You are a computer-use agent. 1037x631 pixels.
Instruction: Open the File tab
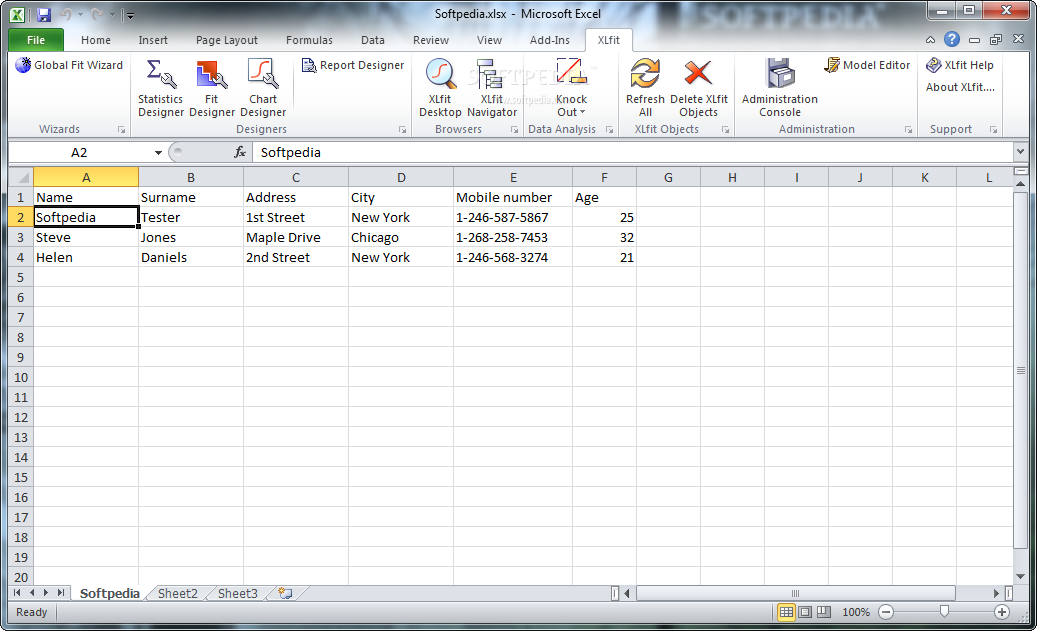pyautogui.click(x=36, y=40)
